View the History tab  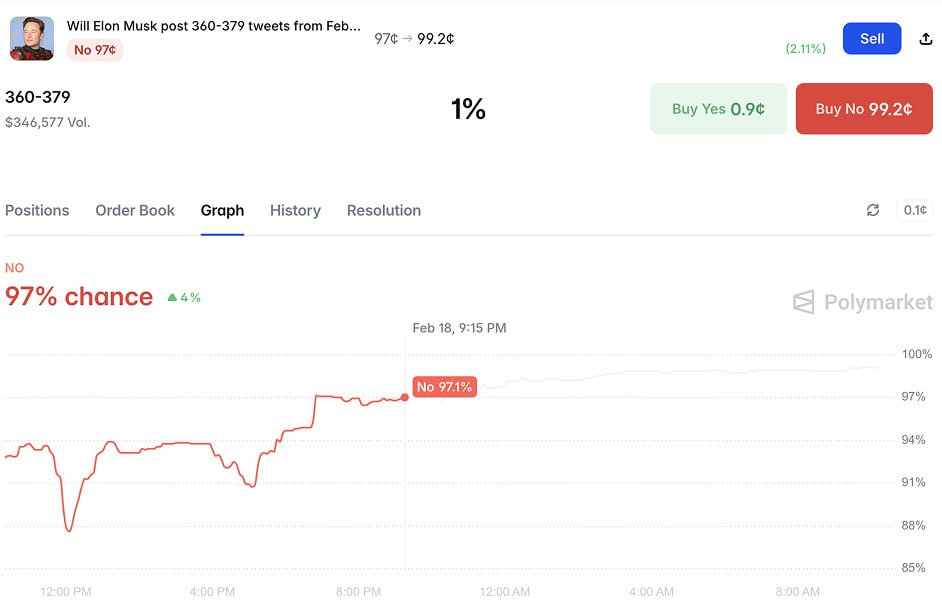[x=295, y=210]
